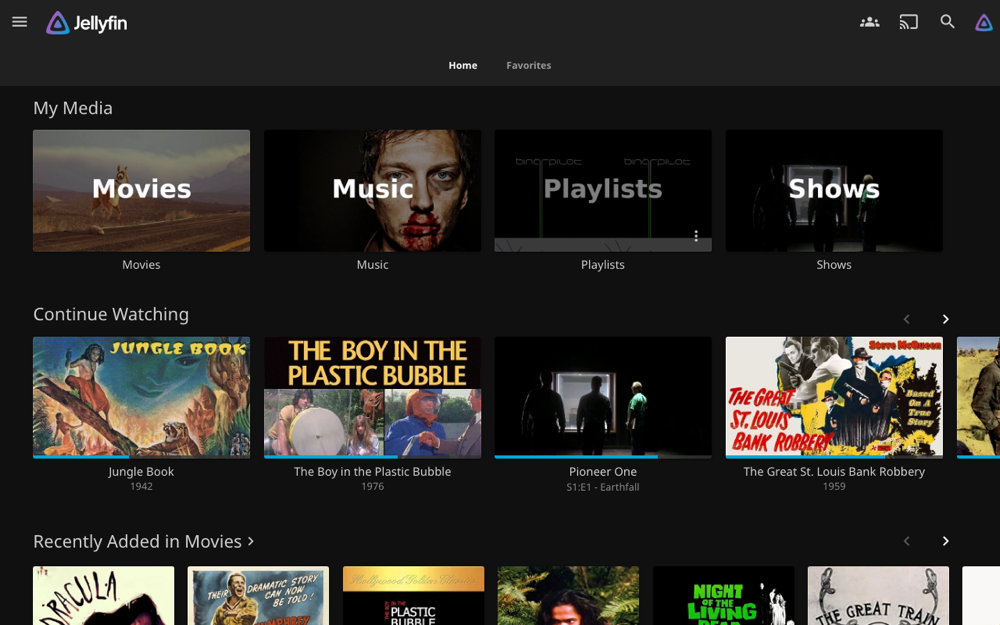This screenshot has width=1000, height=625.
Task: Open the Night of the Living Dead poster
Action: (724, 596)
